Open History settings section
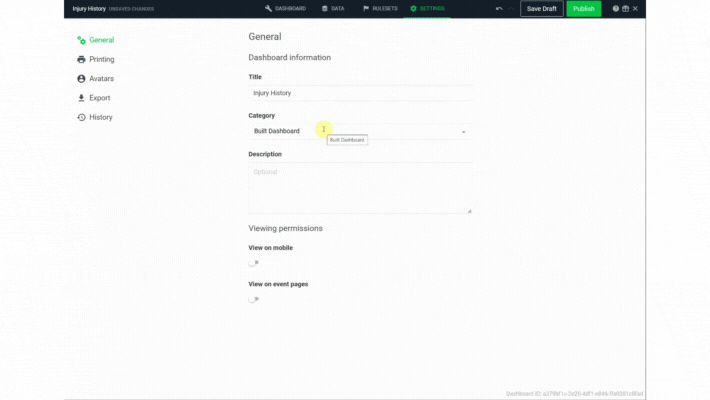The height and width of the screenshot is (400, 710). point(95,117)
